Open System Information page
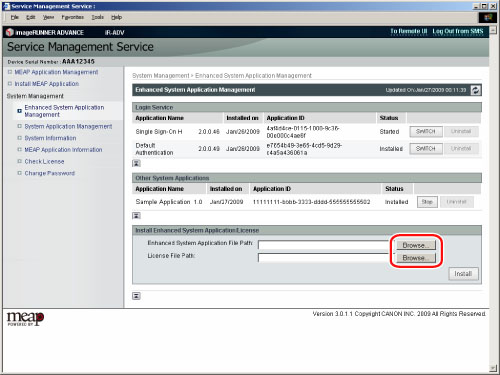The height and width of the screenshot is (375, 500). (50, 138)
